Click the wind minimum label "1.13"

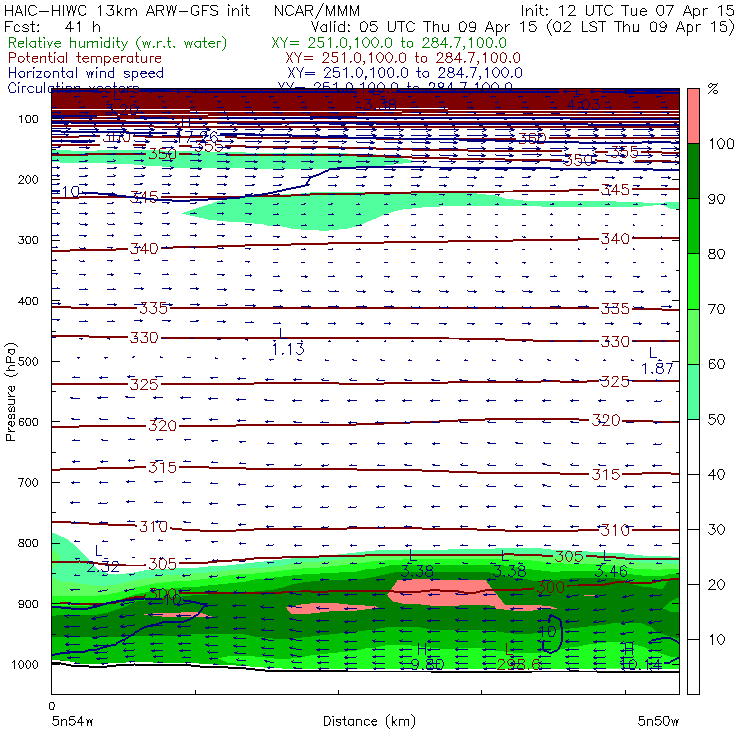point(288,349)
